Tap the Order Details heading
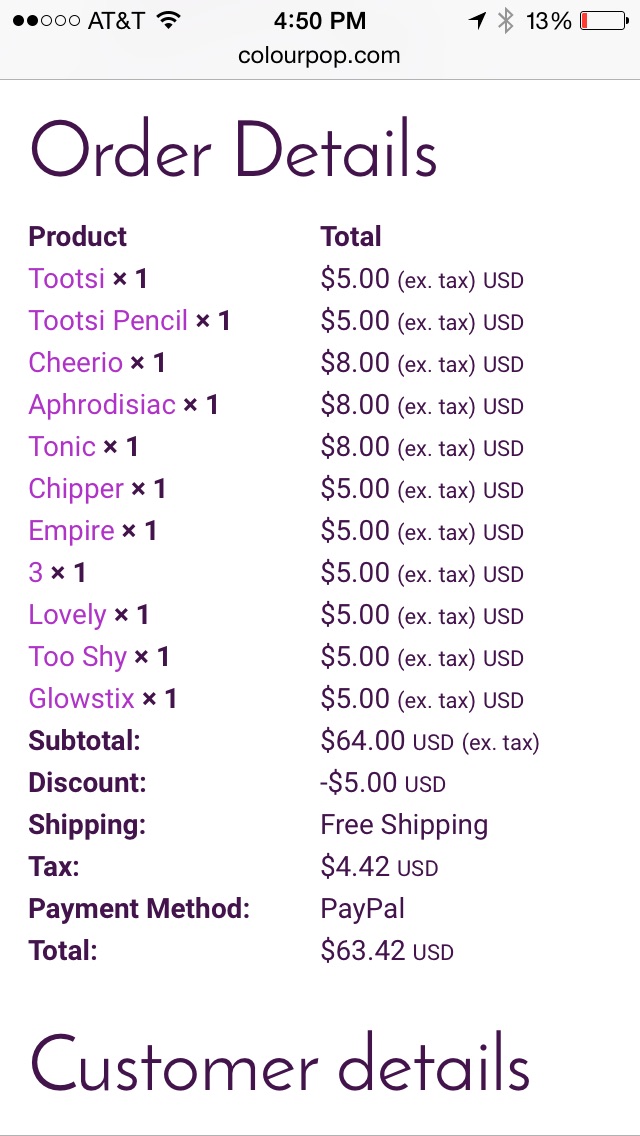The width and height of the screenshot is (640, 1136). pyautogui.click(x=233, y=149)
